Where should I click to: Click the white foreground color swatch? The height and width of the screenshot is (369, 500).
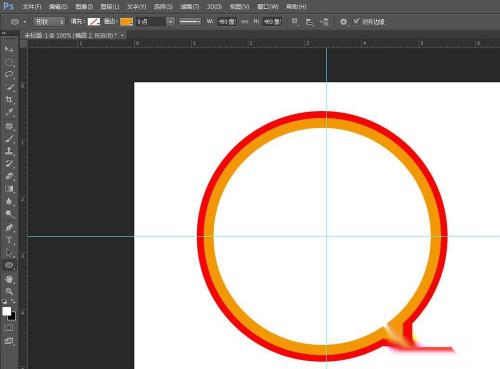(7, 311)
